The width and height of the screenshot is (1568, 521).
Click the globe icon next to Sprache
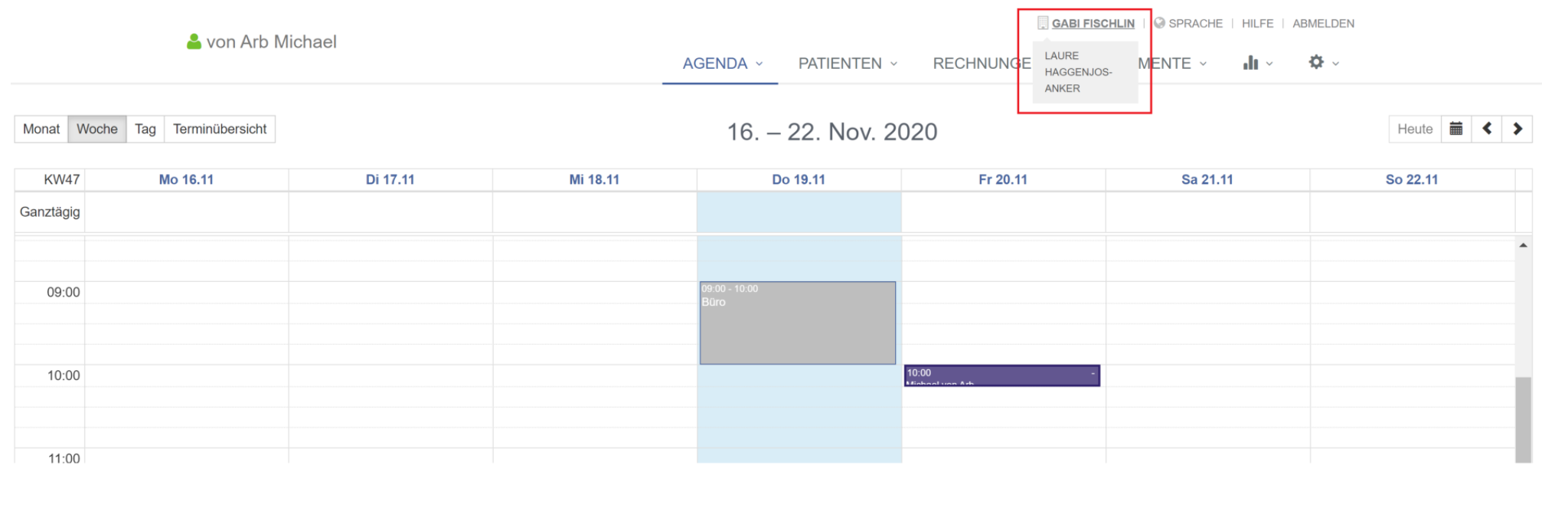coord(1159,23)
